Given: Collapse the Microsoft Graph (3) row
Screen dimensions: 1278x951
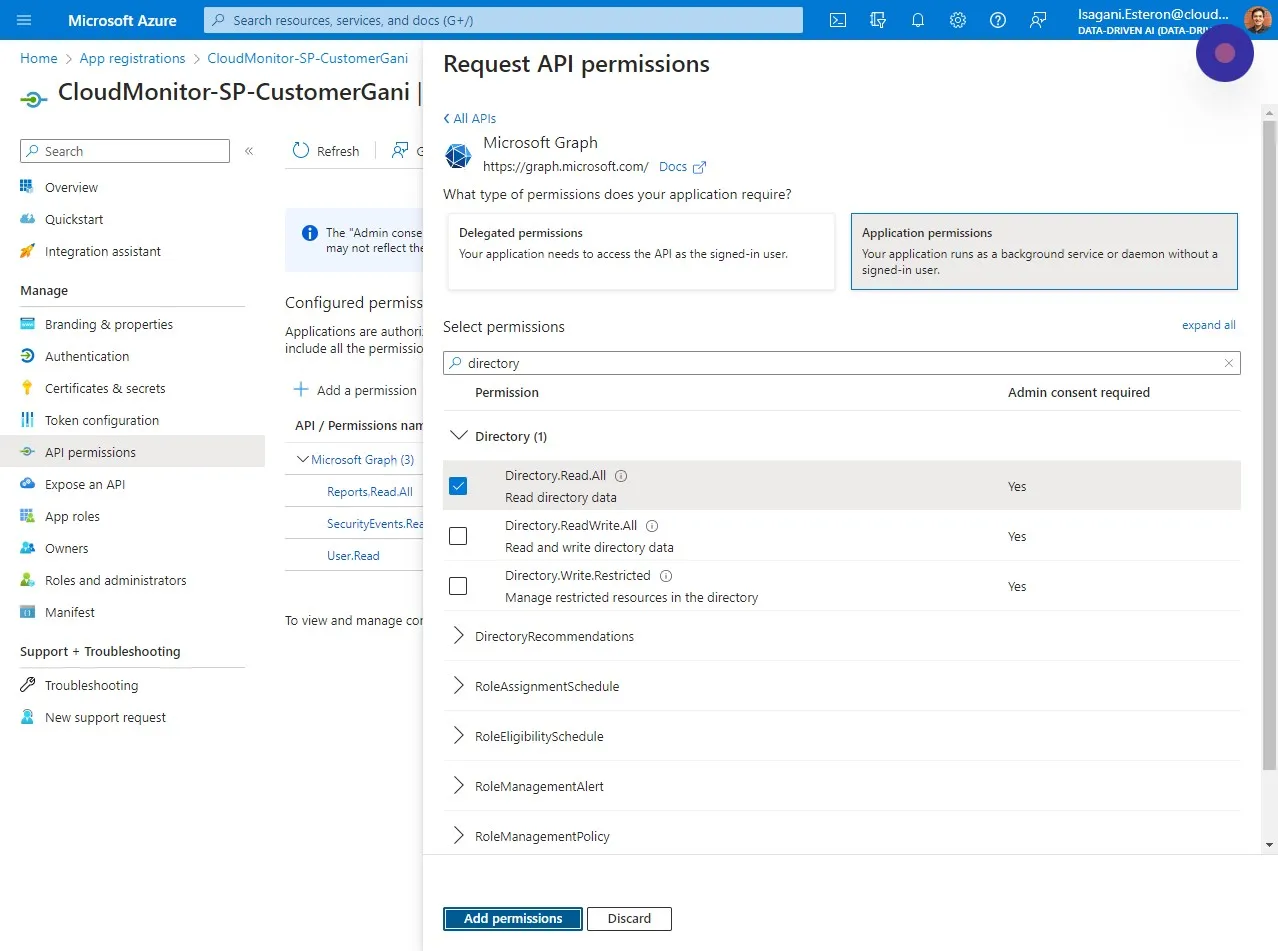Looking at the screenshot, I should tap(304, 460).
